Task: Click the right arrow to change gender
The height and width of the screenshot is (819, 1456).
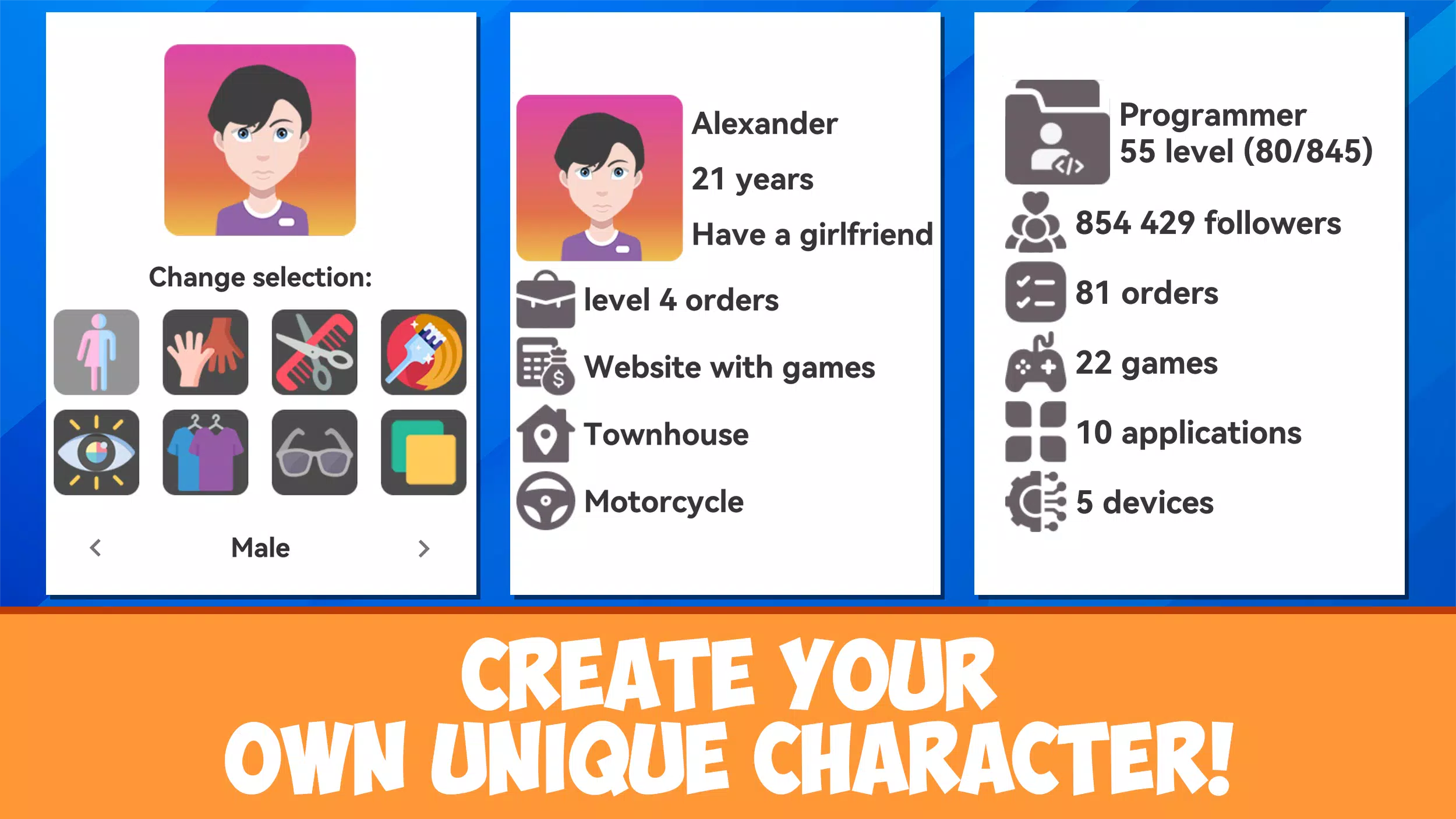Action: point(424,548)
